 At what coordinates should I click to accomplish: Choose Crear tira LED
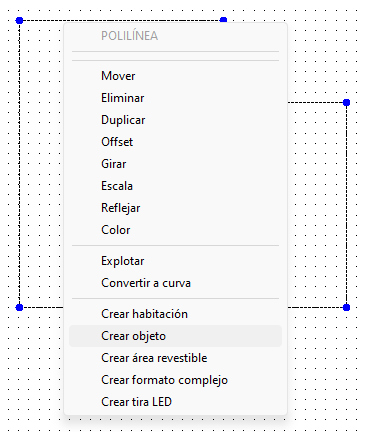click(175, 402)
